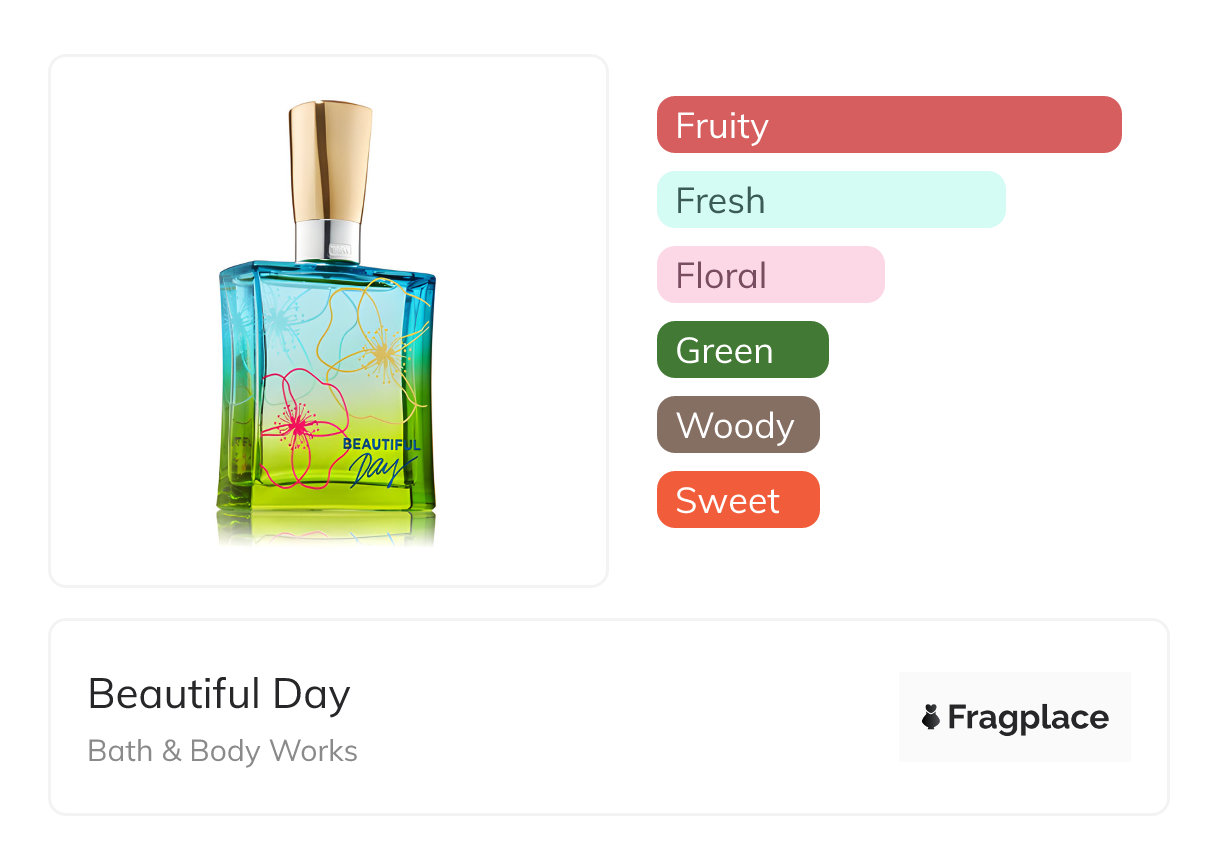Click the gold cap of the perfume bottle
This screenshot has width=1218, height=864.
pos(330,160)
